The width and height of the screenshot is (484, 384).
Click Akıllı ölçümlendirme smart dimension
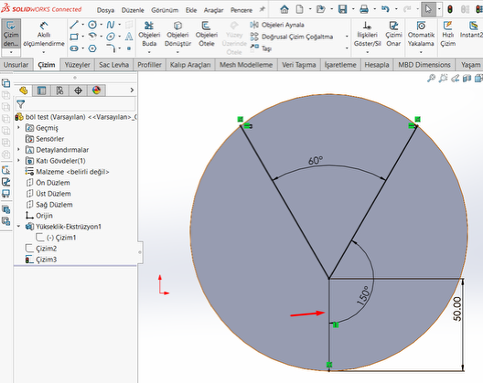(44, 34)
